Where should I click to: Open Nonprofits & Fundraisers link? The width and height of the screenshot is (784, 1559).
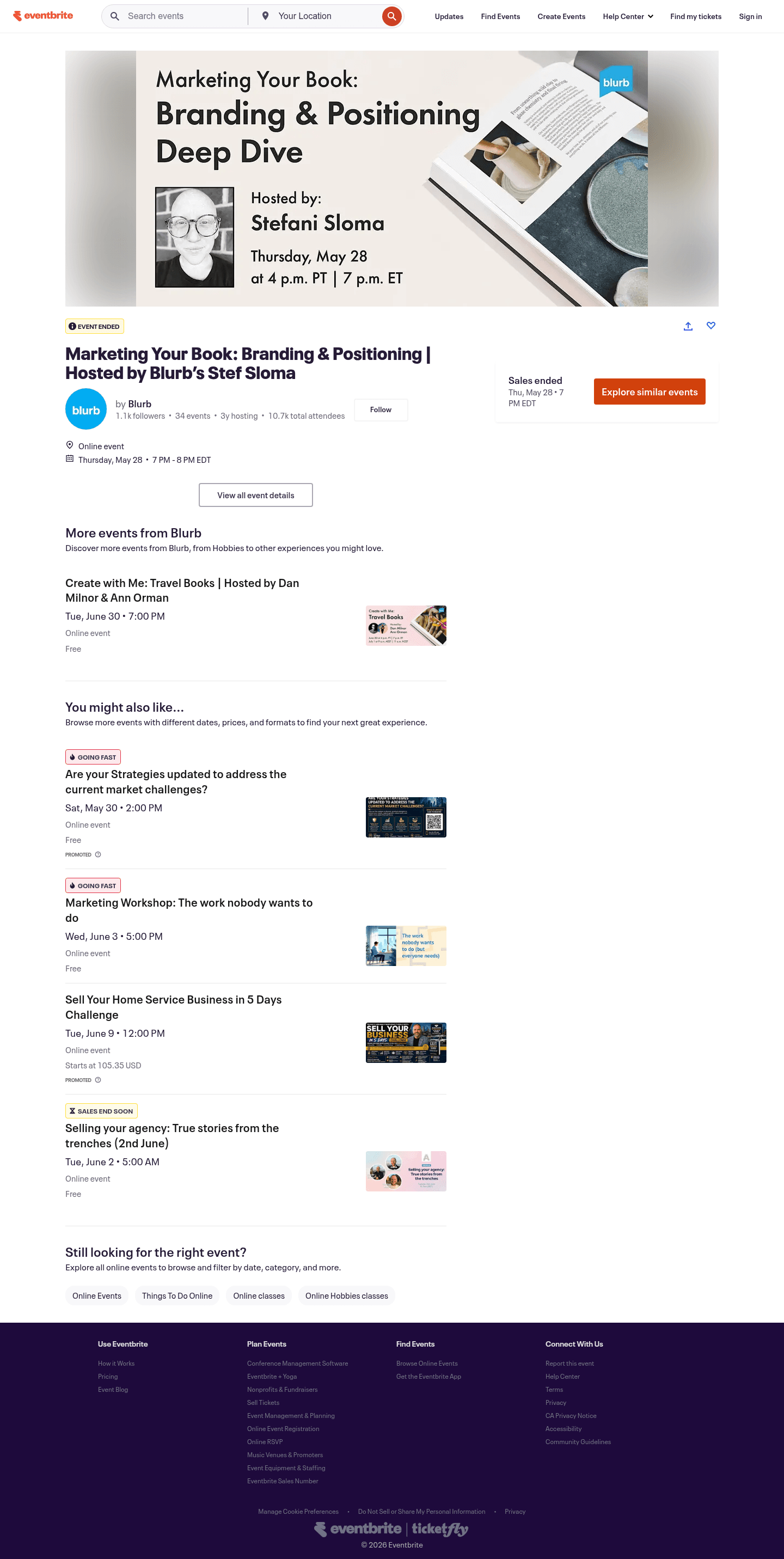point(282,1390)
